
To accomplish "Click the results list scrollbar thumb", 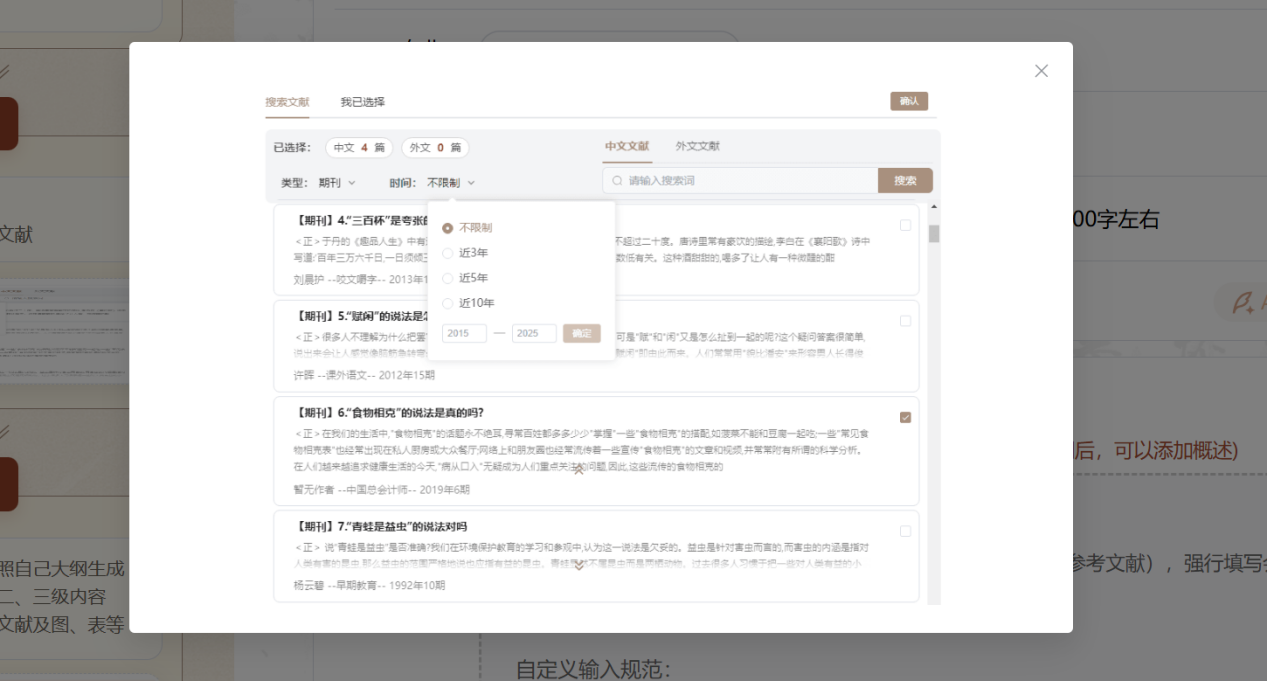I will tap(934, 234).
